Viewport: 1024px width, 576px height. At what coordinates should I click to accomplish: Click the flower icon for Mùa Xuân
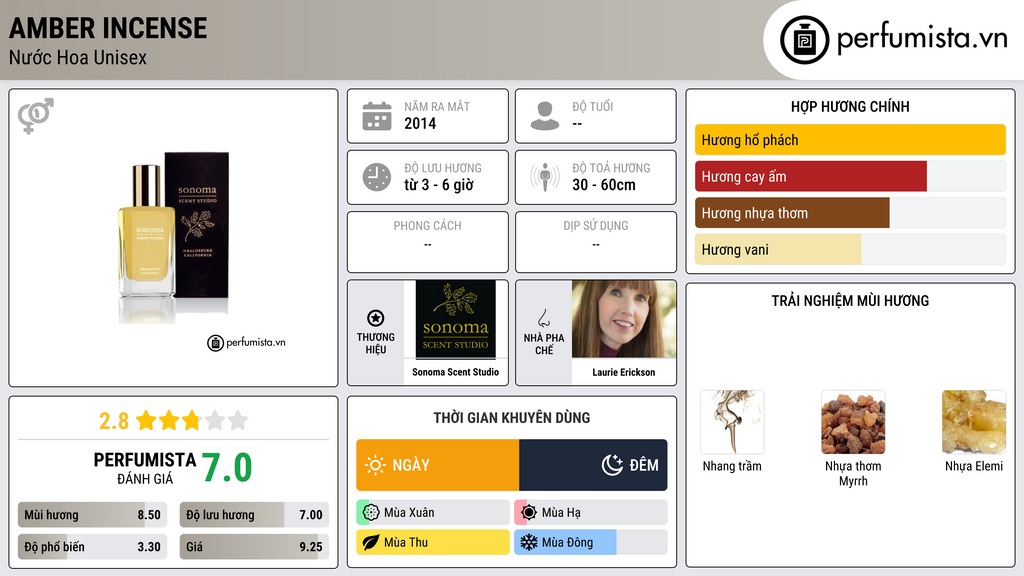click(x=371, y=513)
